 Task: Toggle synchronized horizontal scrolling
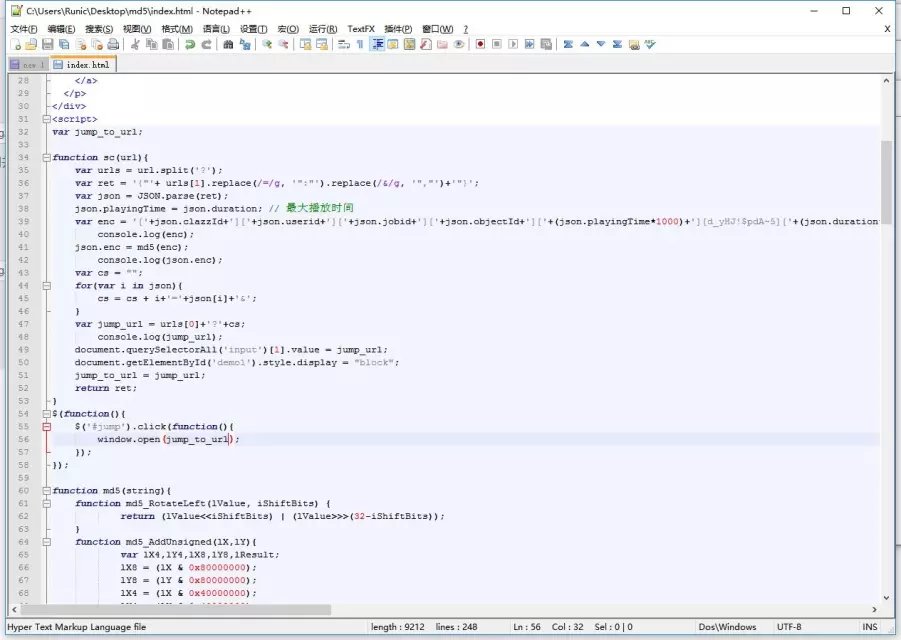pos(322,44)
